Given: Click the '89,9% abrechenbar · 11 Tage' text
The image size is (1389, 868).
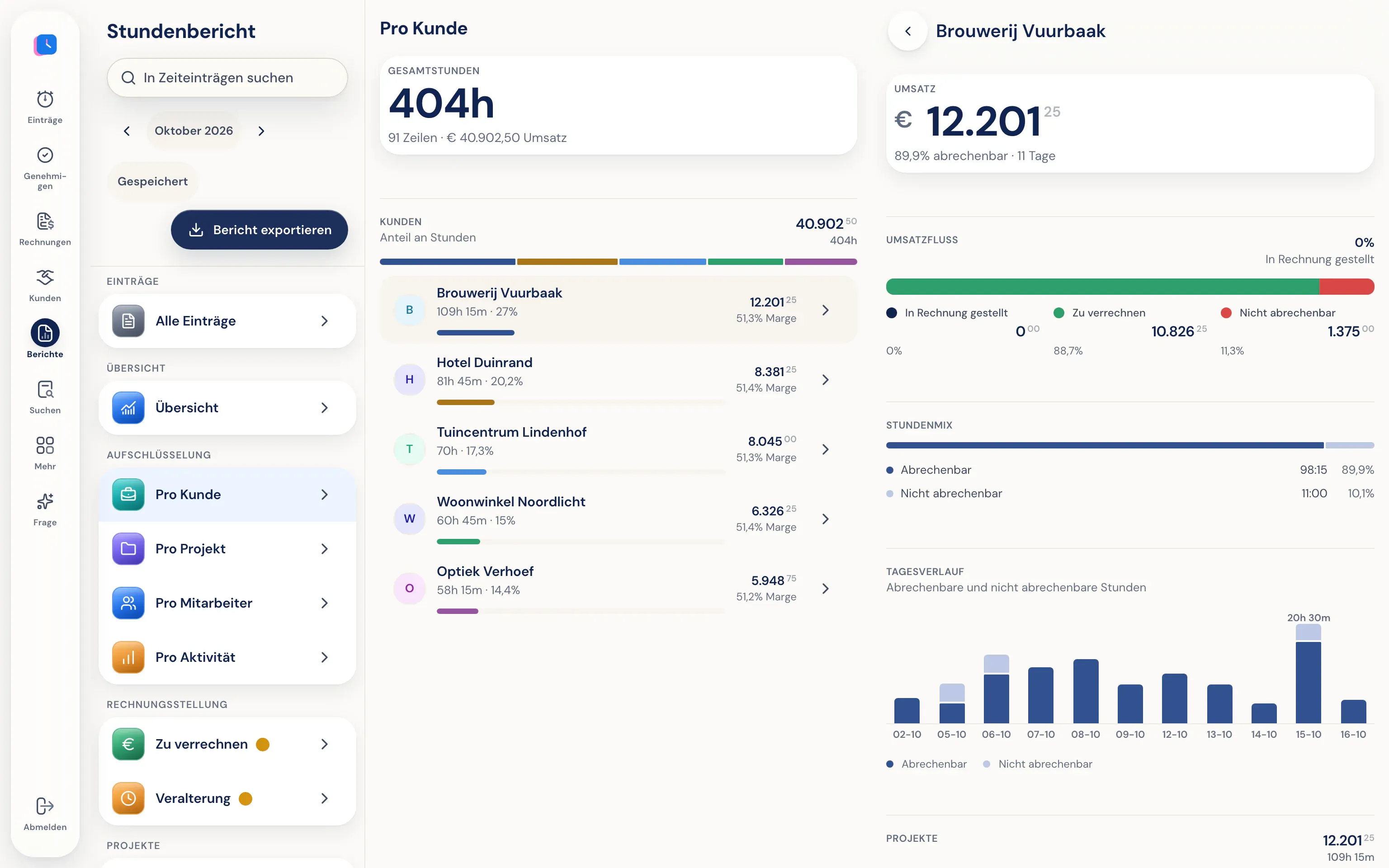Looking at the screenshot, I should [974, 156].
